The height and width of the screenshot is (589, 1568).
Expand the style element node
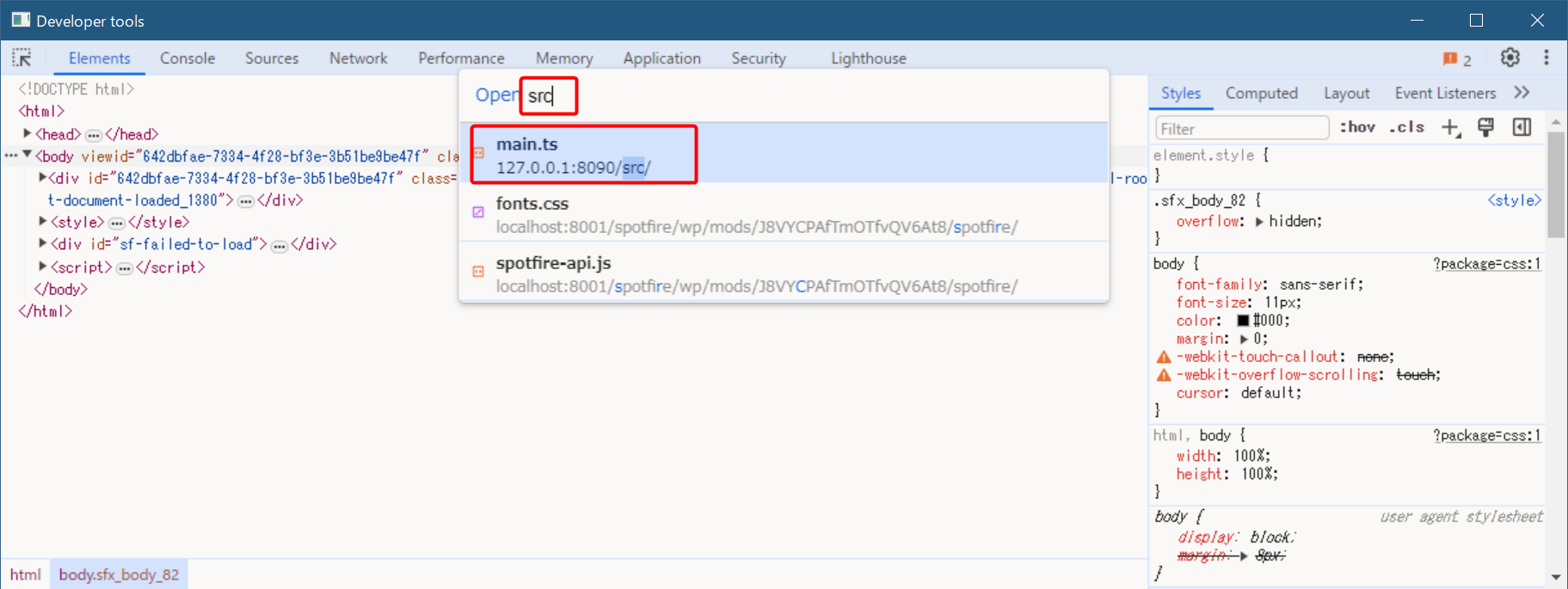42,222
